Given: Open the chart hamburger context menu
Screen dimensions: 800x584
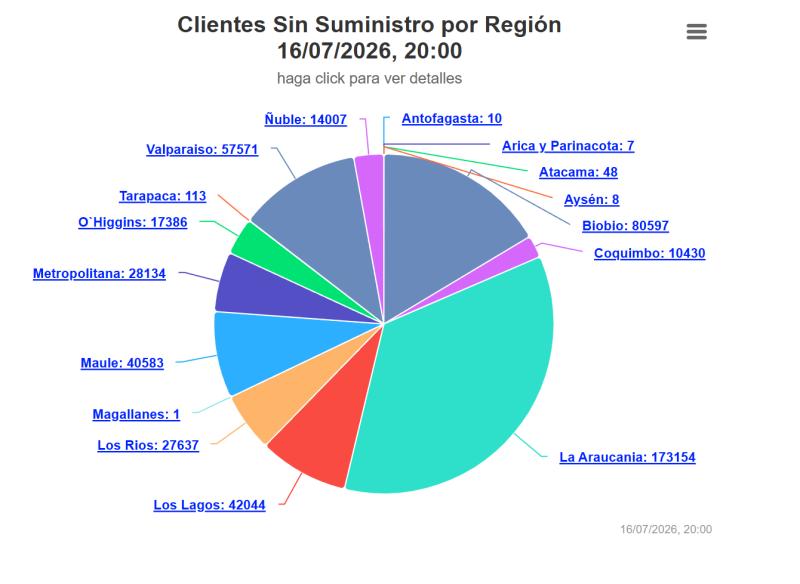Looking at the screenshot, I should [696, 32].
